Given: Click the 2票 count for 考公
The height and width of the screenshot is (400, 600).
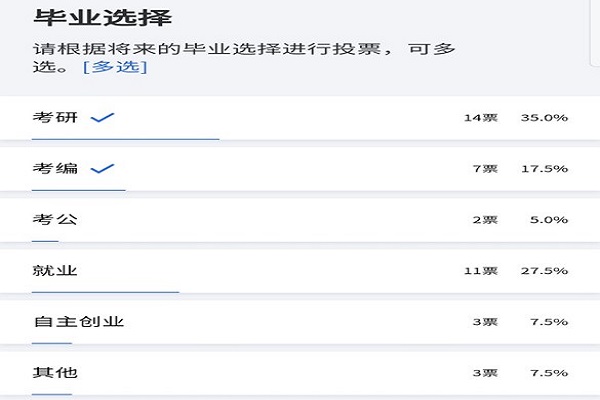Looking at the screenshot, I should click(484, 220).
